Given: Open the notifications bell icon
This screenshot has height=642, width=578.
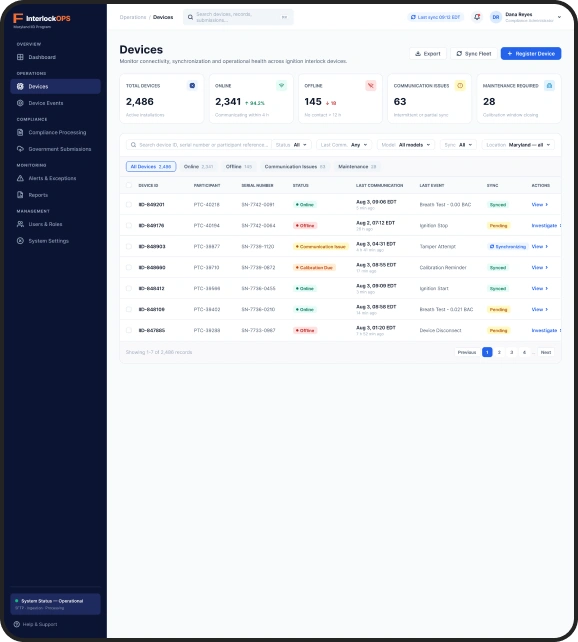Looking at the screenshot, I should click(x=477, y=17).
